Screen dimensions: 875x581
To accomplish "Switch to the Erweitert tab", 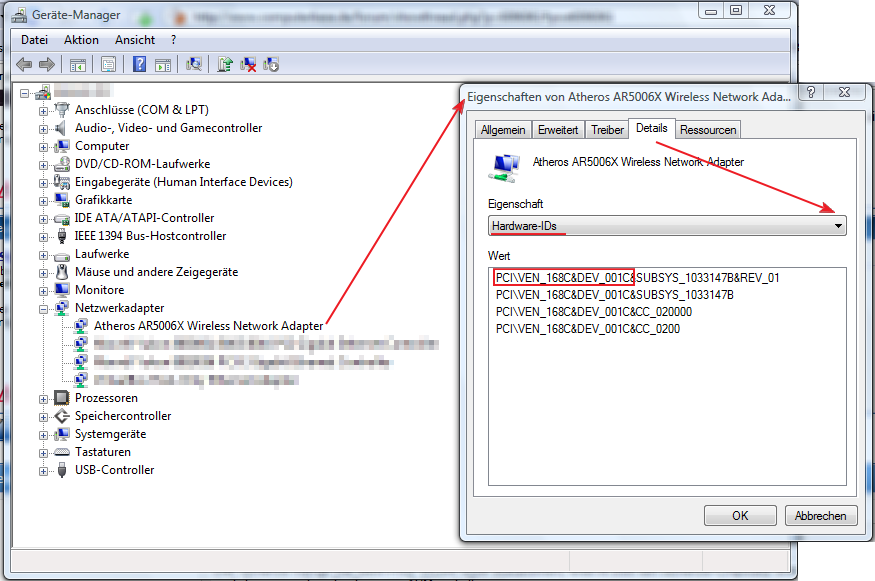I will coord(558,130).
